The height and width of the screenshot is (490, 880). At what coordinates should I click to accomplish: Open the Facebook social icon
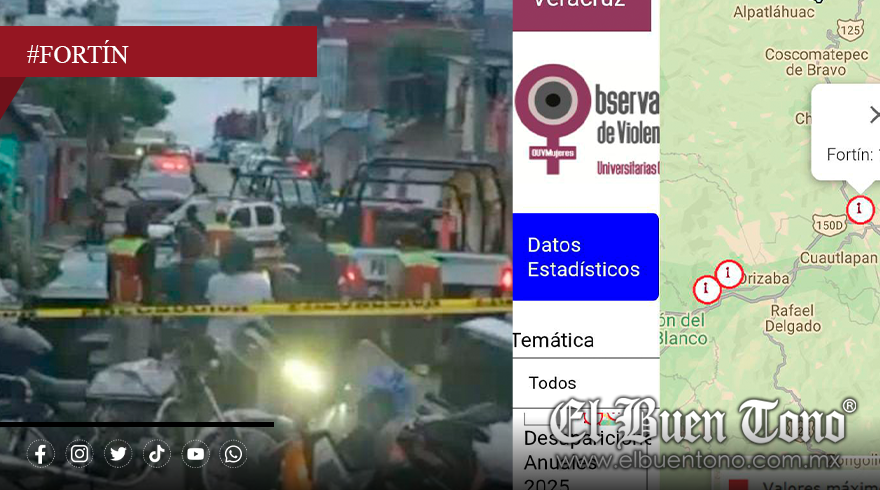[x=41, y=454]
